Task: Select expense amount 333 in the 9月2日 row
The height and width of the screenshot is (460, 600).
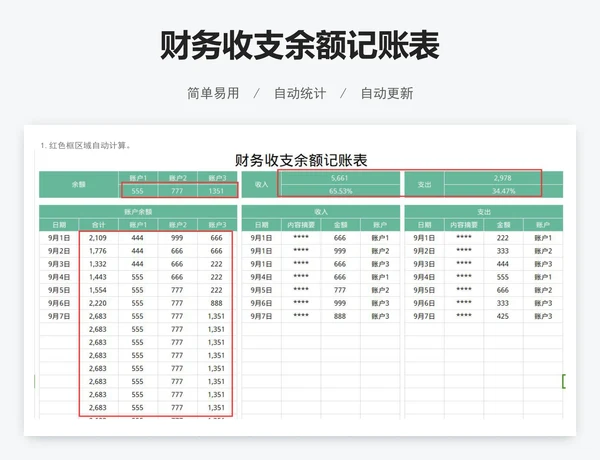Action: [x=503, y=251]
